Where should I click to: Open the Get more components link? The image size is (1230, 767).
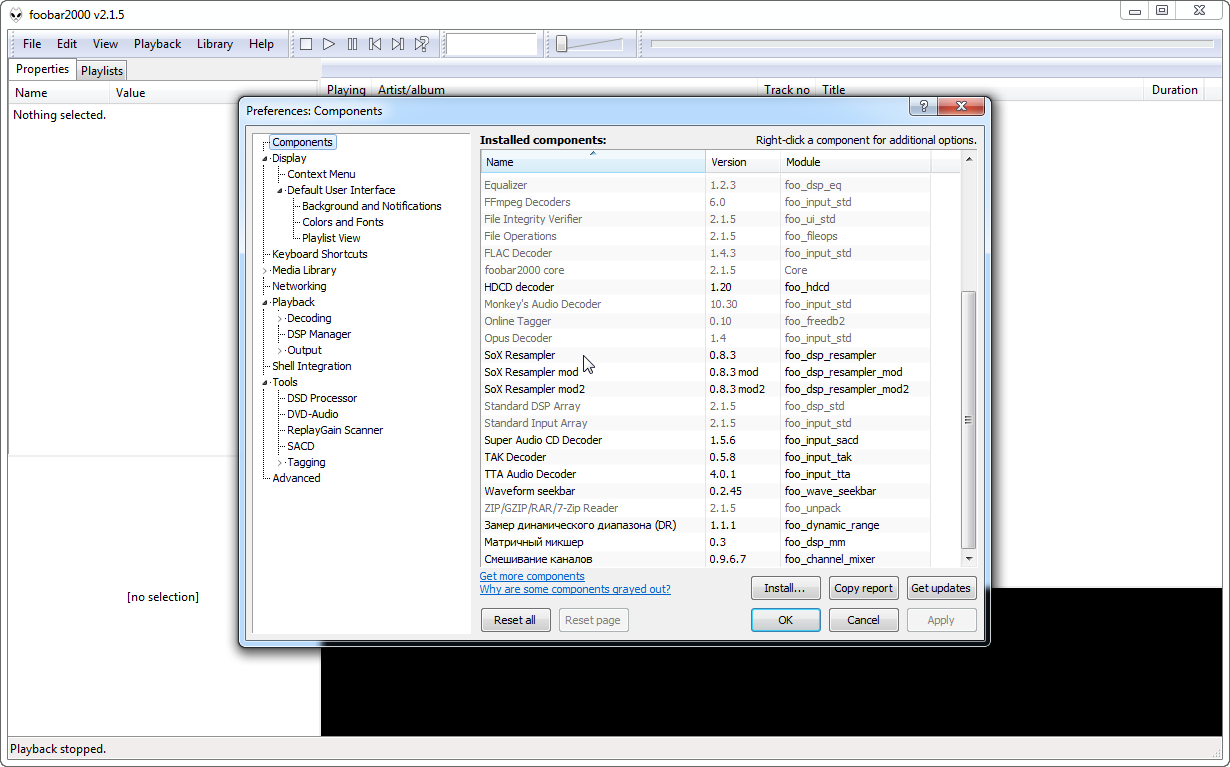tap(532, 576)
